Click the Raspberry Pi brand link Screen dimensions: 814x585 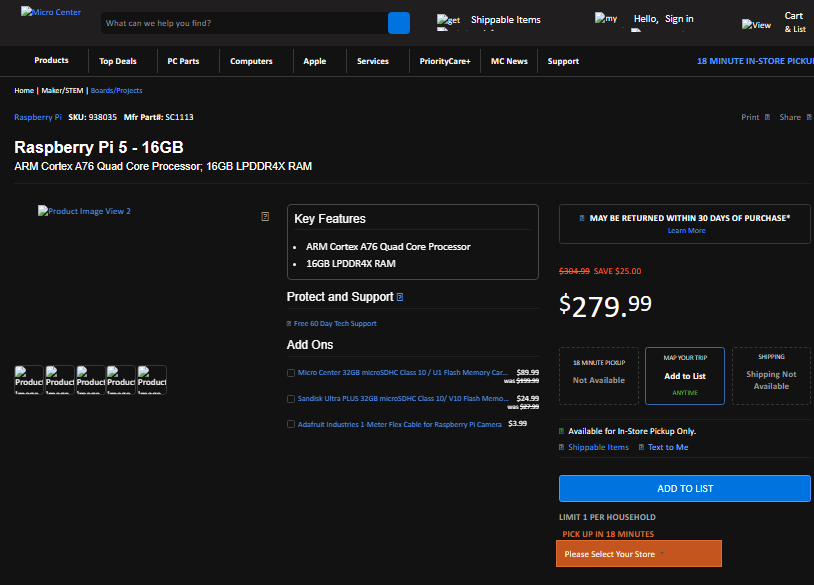pos(38,117)
